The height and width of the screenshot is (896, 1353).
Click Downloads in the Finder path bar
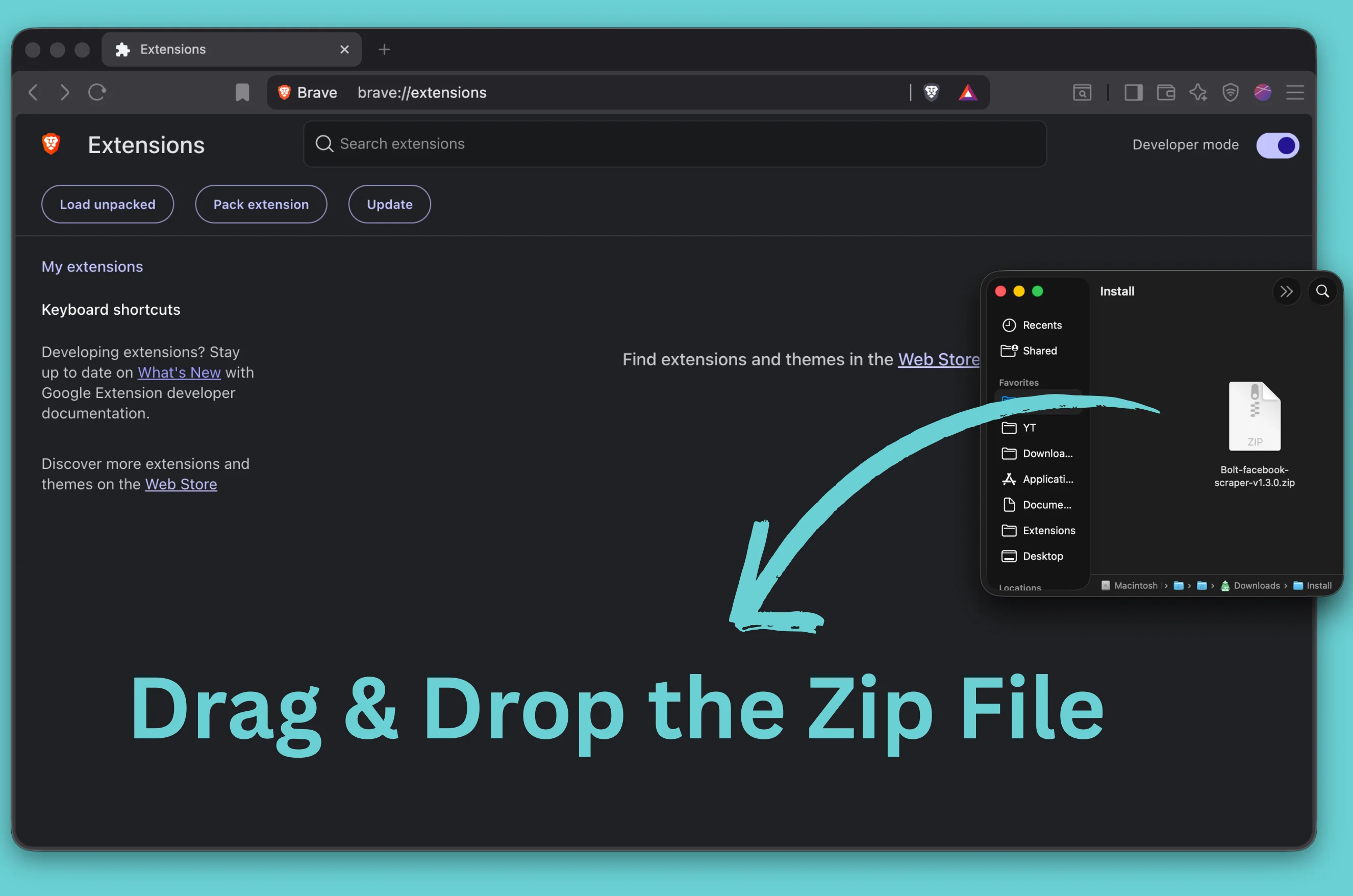coord(1249,586)
